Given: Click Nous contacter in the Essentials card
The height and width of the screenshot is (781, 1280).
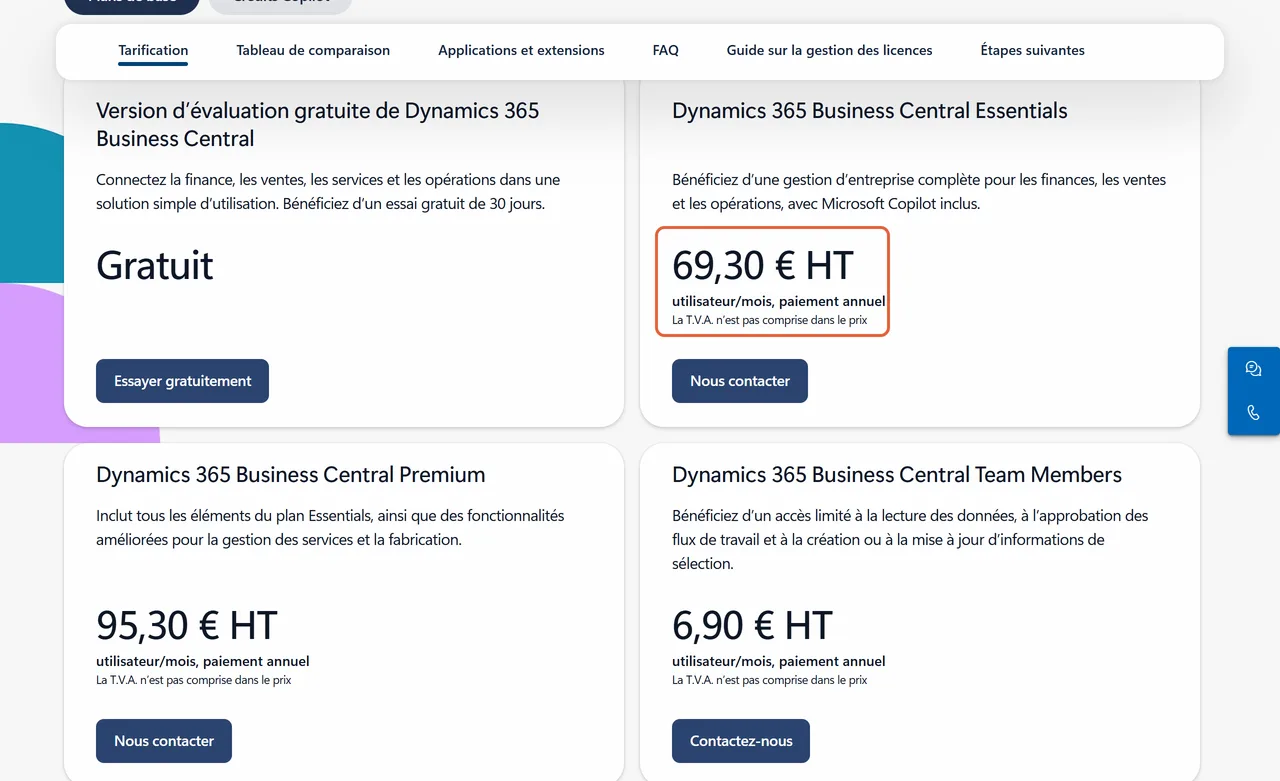Looking at the screenshot, I should [740, 381].
